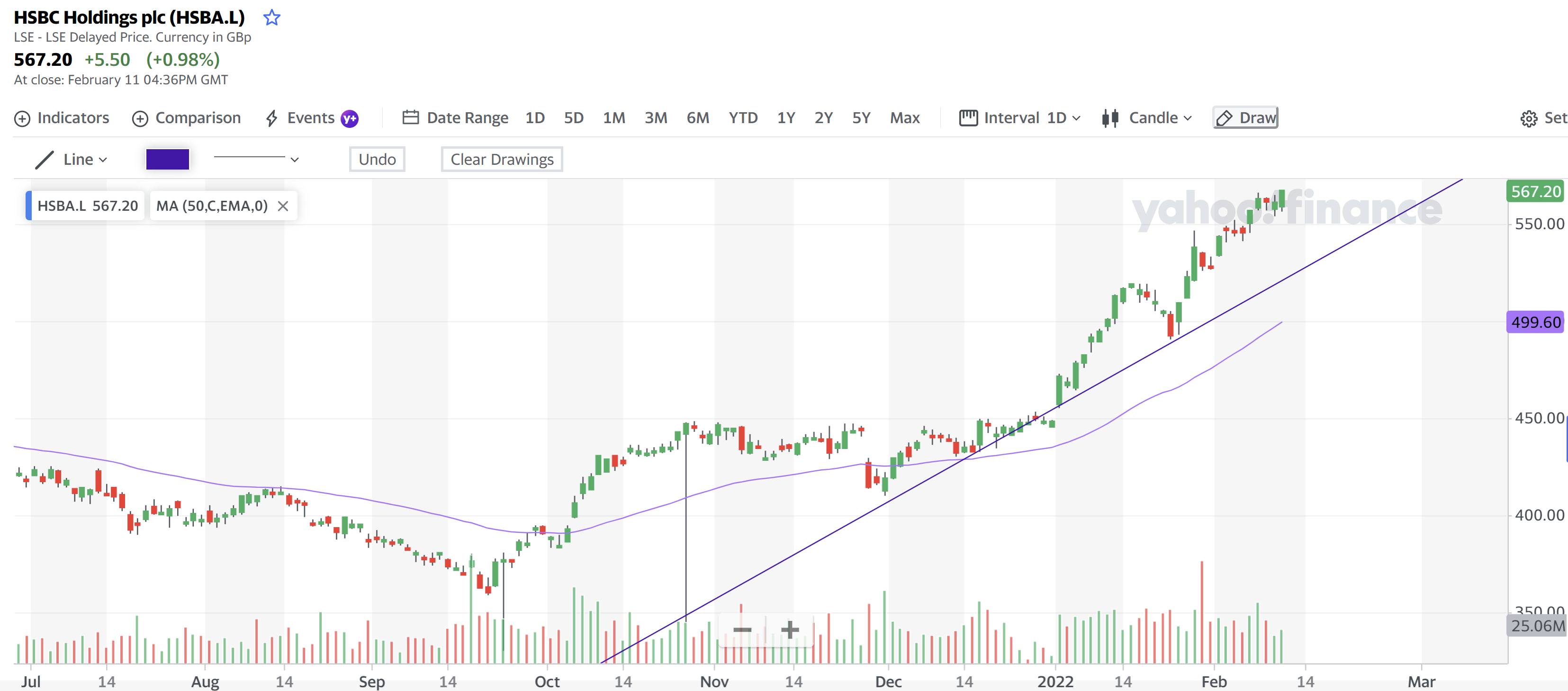The height and width of the screenshot is (691, 1568).
Task: Click the Oct label on time axis
Action: 547,681
